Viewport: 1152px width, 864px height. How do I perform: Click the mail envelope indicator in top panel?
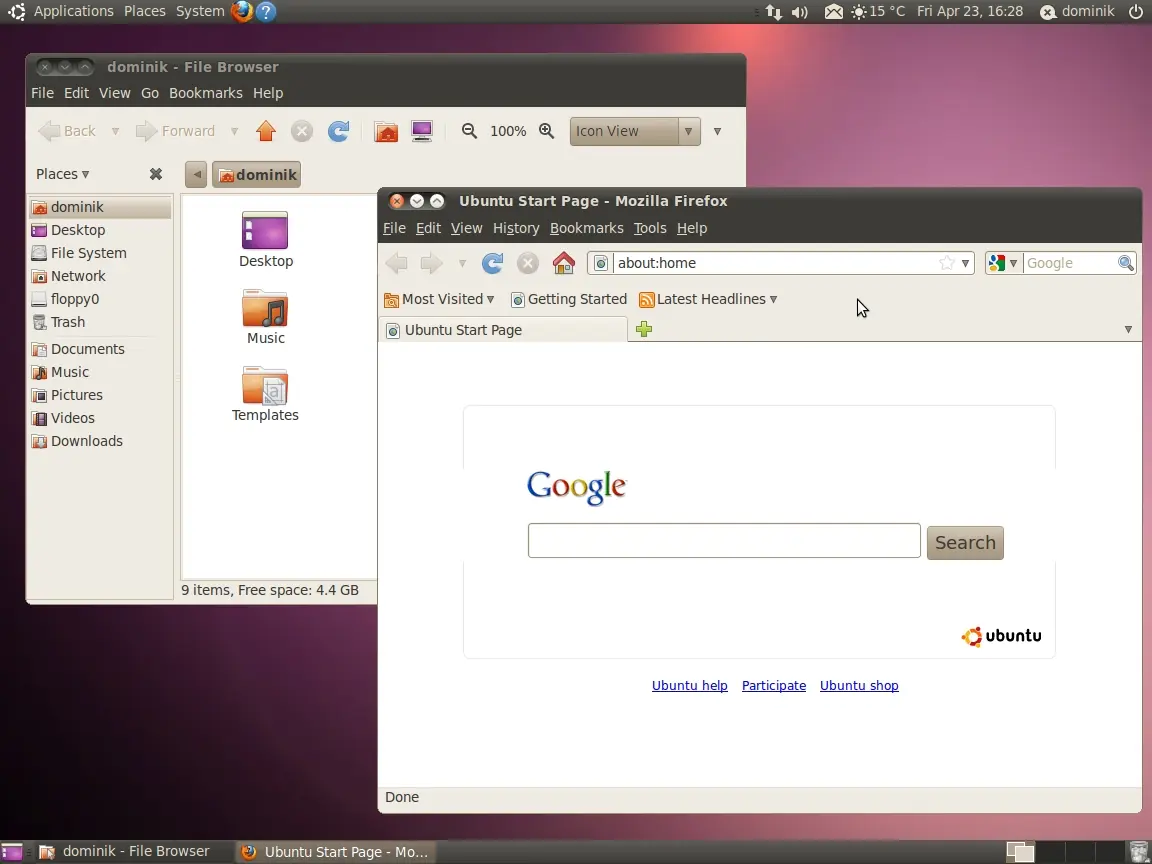(833, 12)
